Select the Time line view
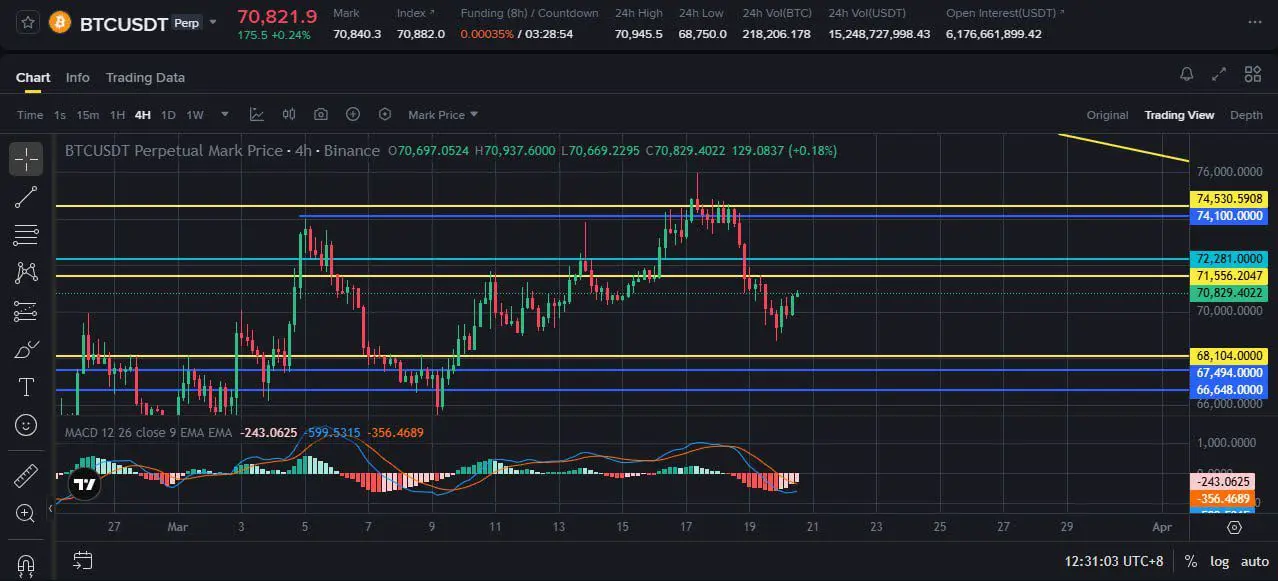 [30, 115]
